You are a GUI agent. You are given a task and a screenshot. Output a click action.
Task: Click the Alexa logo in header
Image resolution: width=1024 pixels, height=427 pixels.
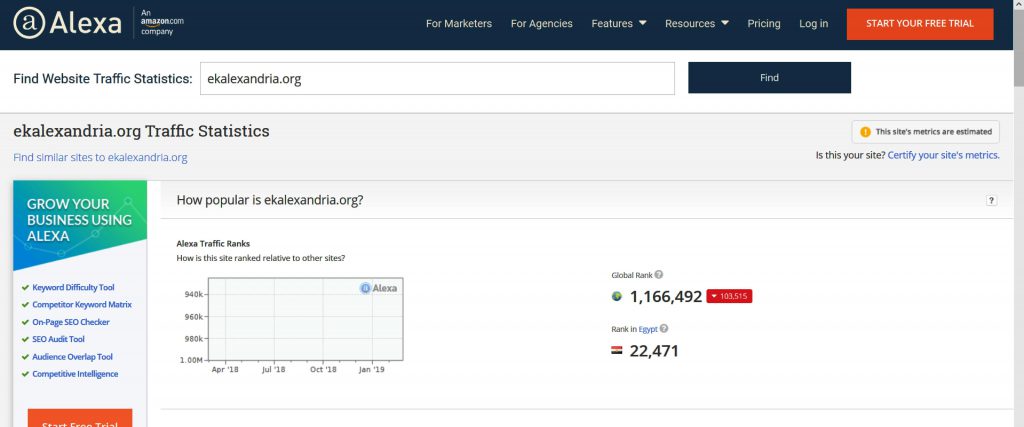[x=67, y=25]
